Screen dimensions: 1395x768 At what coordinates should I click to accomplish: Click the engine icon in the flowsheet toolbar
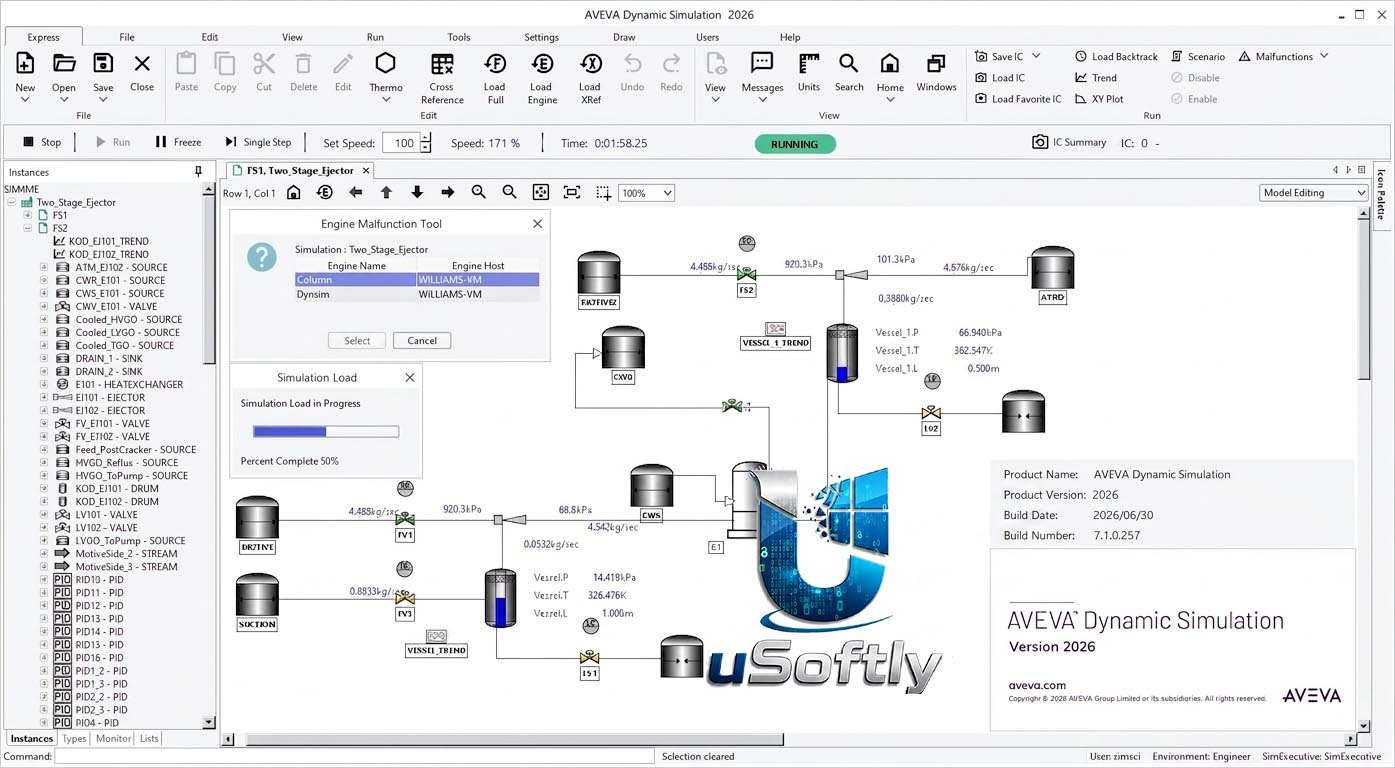(325, 192)
